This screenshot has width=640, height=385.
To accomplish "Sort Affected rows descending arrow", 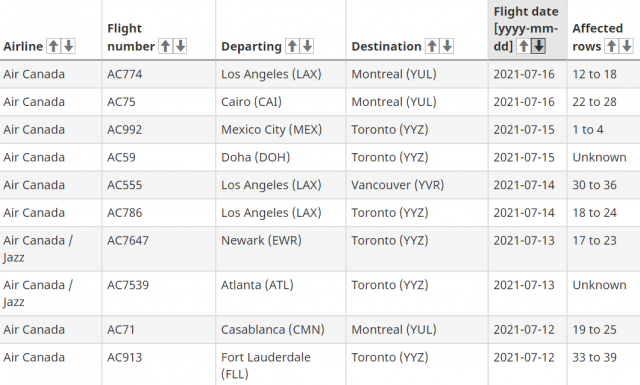I will click(627, 46).
